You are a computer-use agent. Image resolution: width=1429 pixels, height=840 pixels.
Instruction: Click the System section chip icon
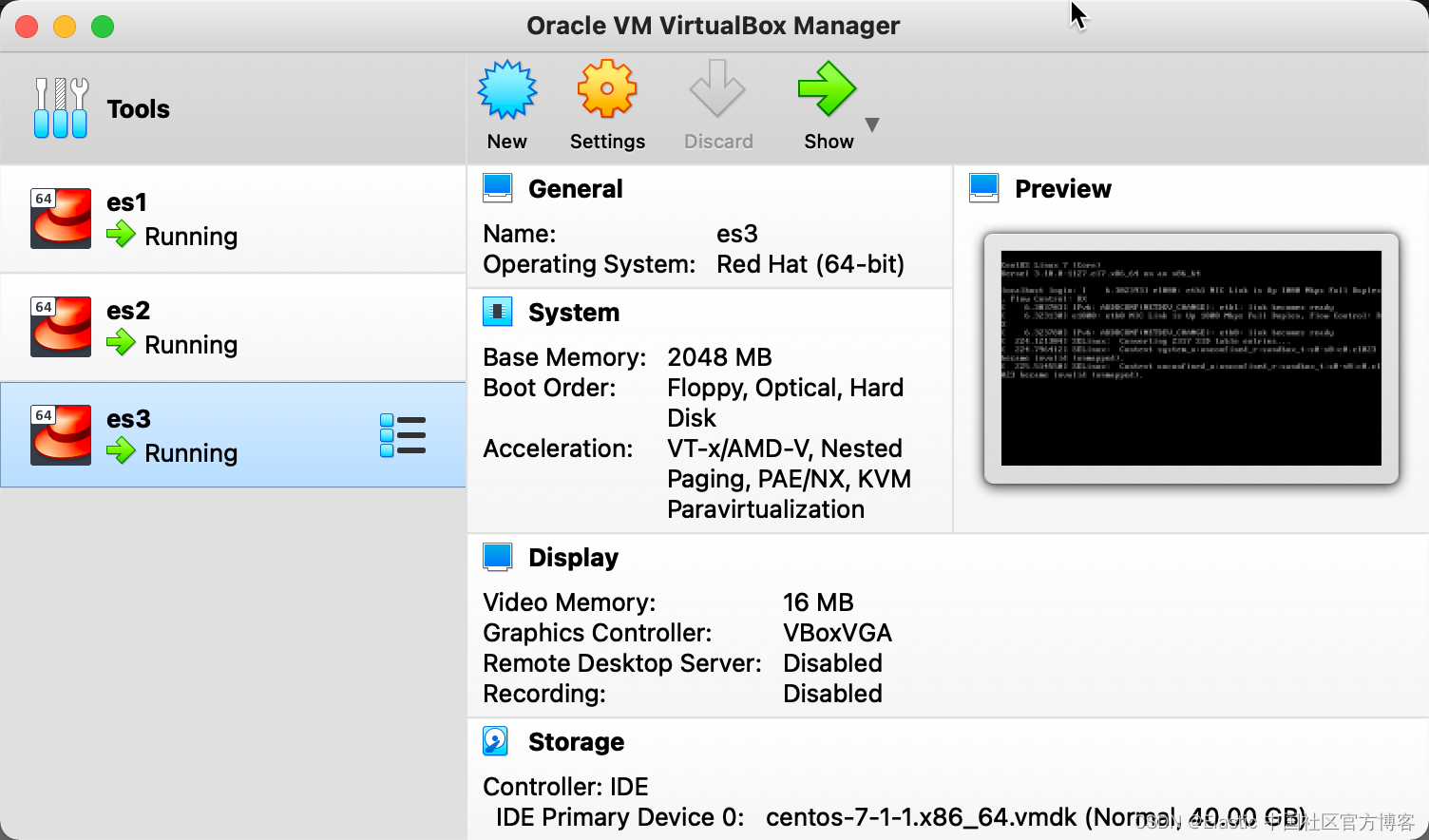click(x=497, y=312)
